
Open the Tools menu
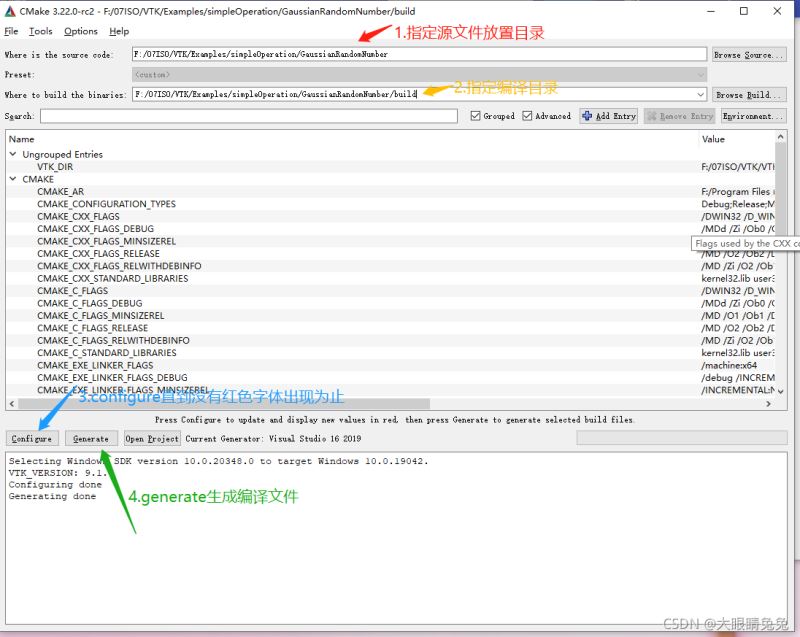point(40,31)
